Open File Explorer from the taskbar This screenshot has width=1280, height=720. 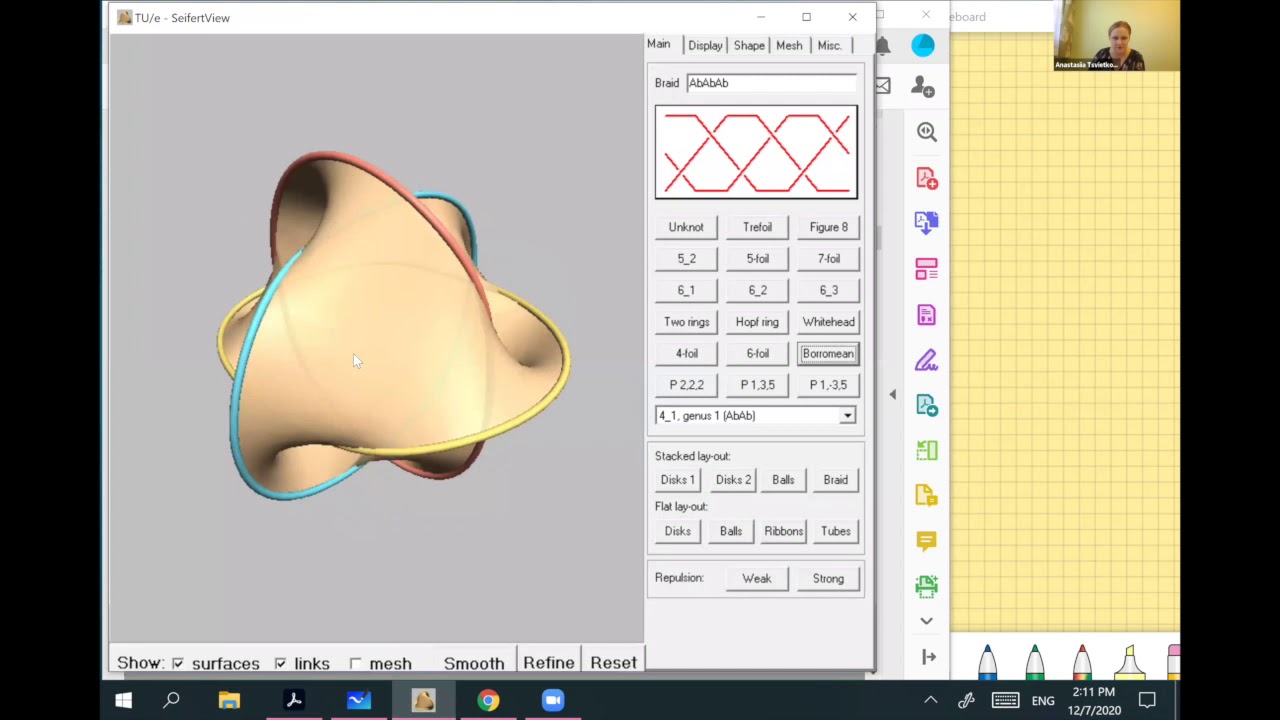tap(229, 700)
